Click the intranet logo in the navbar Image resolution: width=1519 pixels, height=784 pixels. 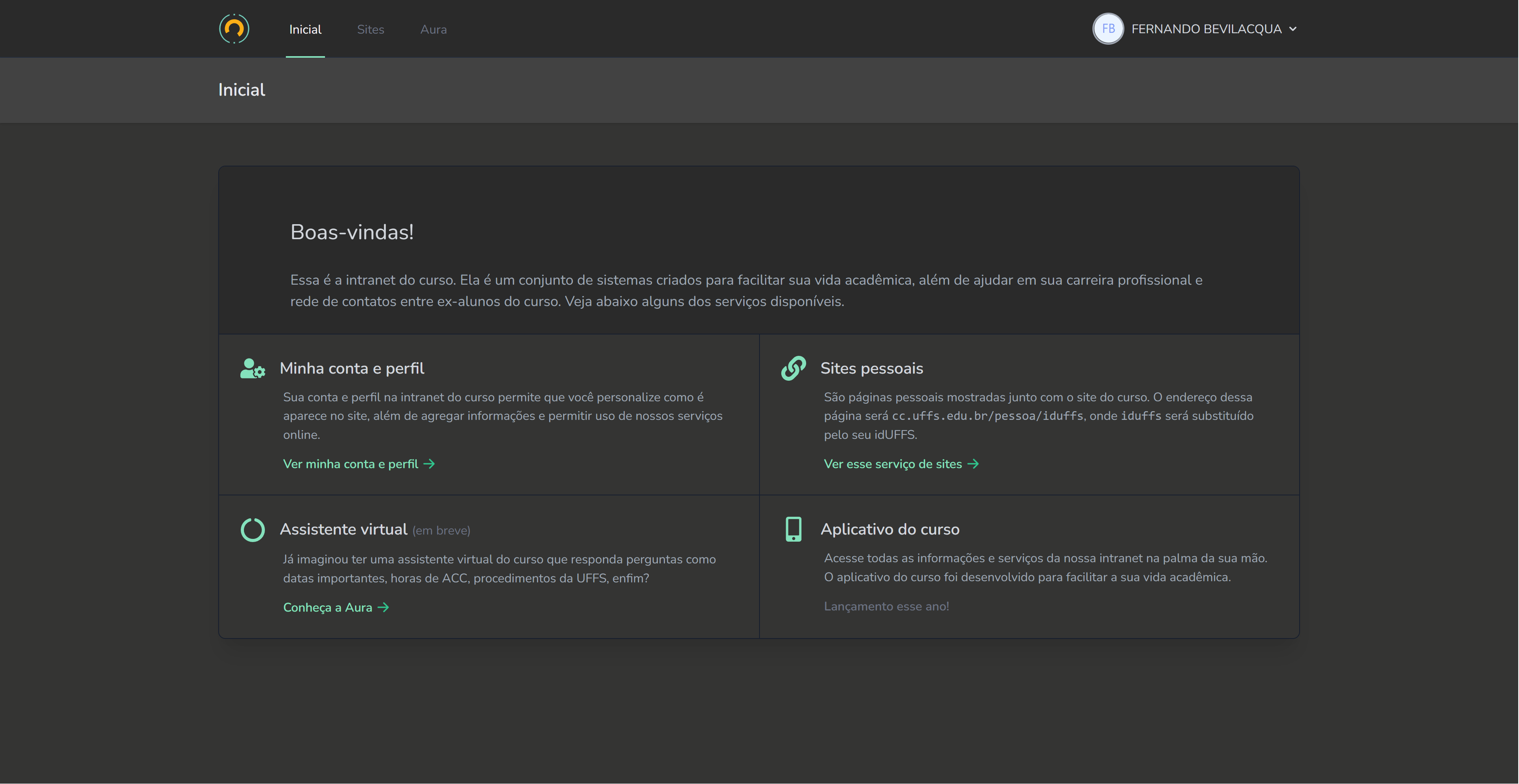pos(234,29)
